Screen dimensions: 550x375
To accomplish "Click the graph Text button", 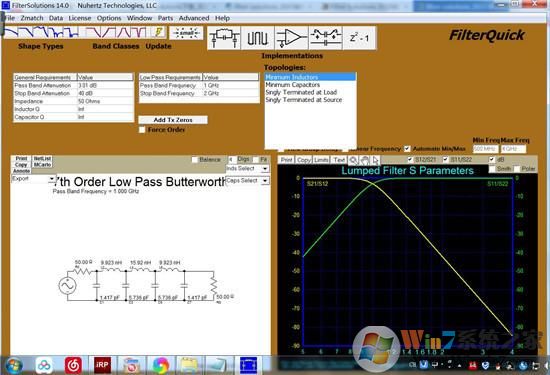I will pyautogui.click(x=339, y=160).
